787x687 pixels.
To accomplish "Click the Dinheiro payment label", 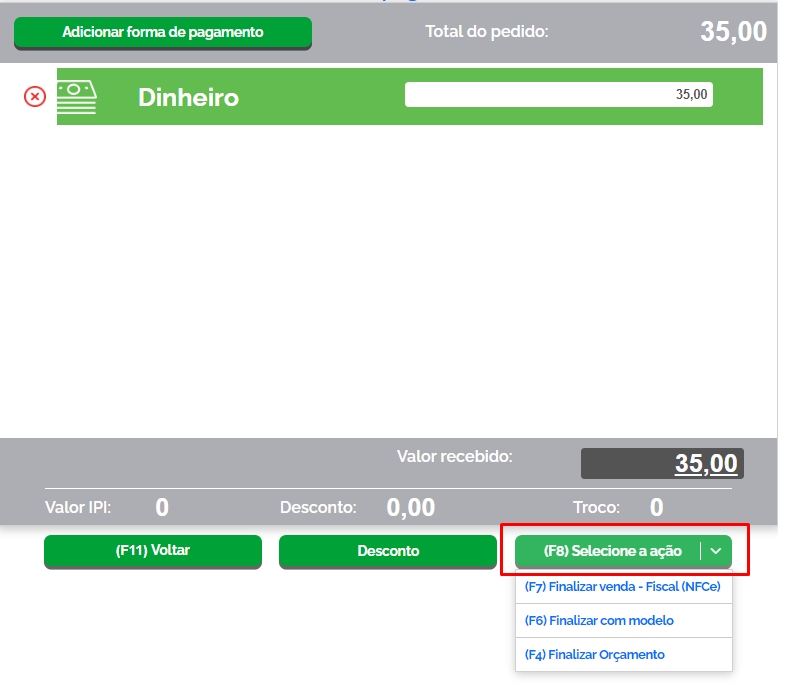I will 188,97.
